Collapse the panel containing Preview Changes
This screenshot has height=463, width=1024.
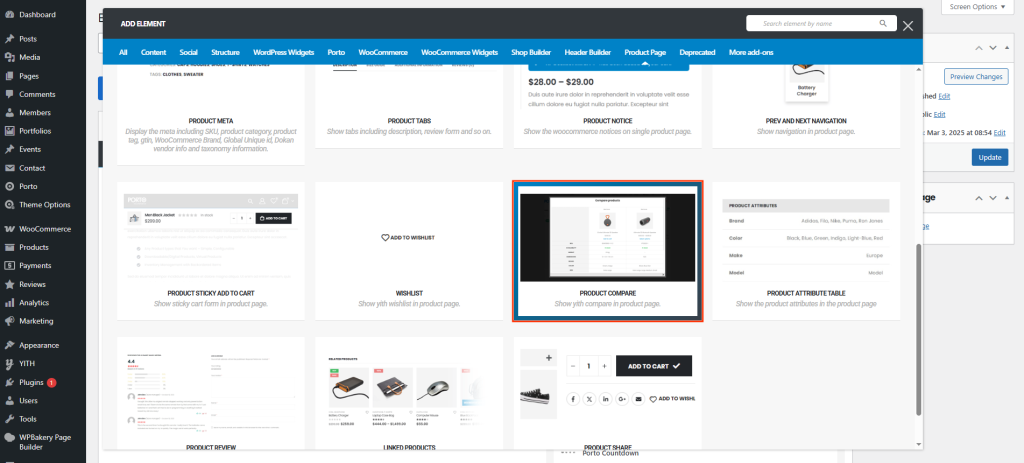tap(1008, 47)
